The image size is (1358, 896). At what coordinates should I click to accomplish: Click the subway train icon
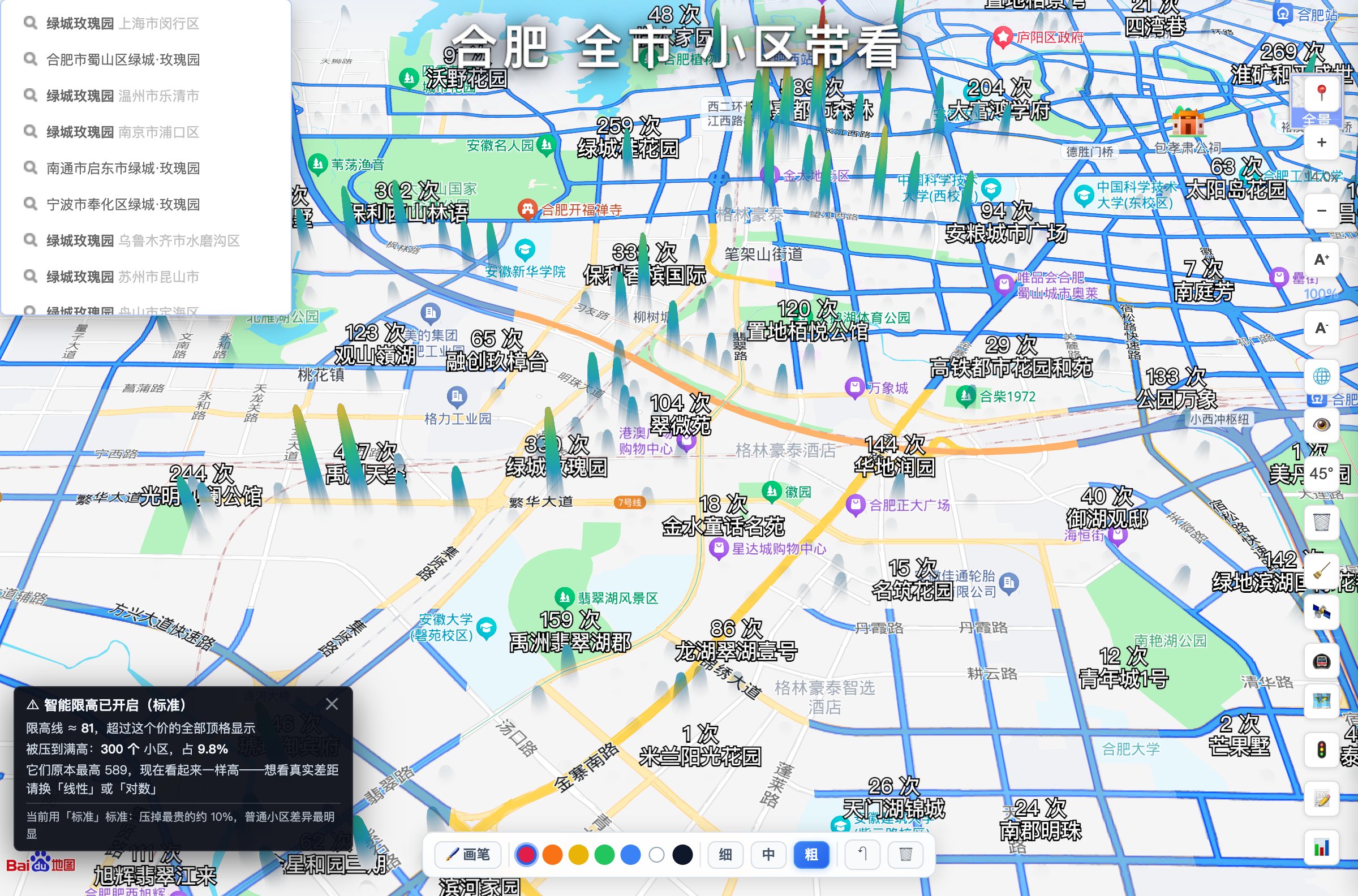[x=1321, y=661]
